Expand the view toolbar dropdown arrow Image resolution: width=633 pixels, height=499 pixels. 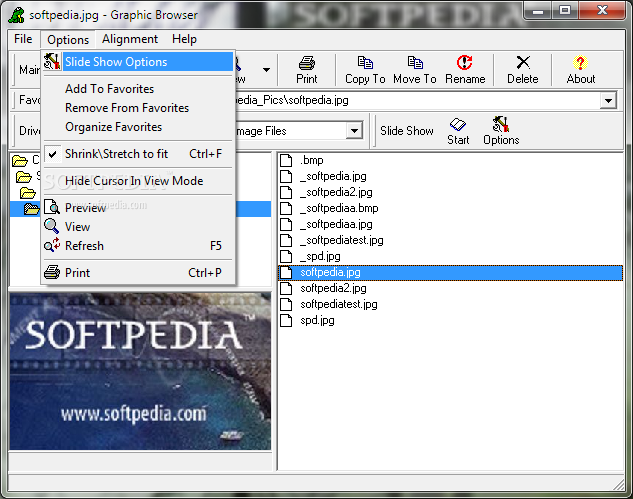click(x=266, y=70)
